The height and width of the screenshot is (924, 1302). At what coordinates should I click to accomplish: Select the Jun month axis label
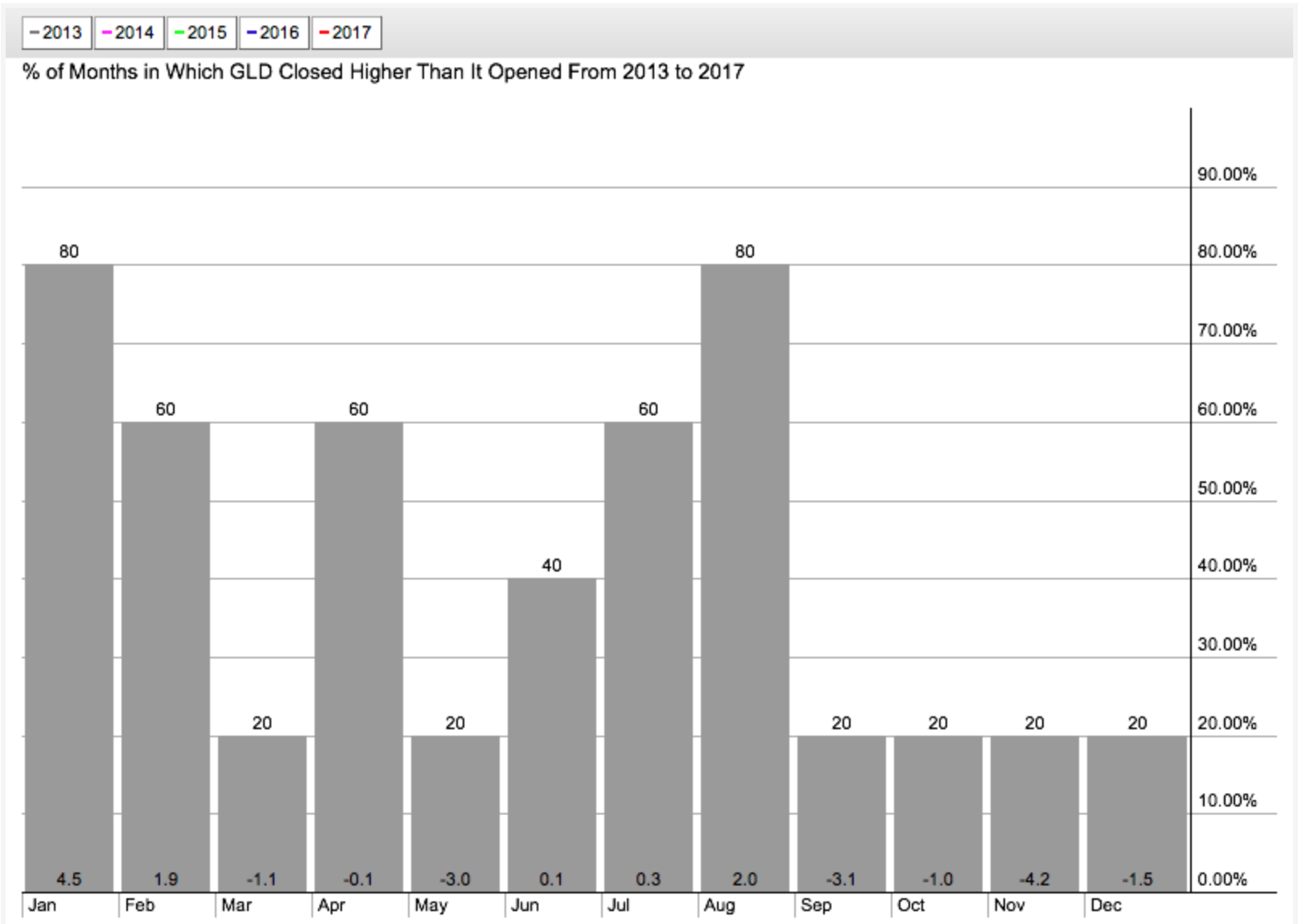tap(525, 905)
